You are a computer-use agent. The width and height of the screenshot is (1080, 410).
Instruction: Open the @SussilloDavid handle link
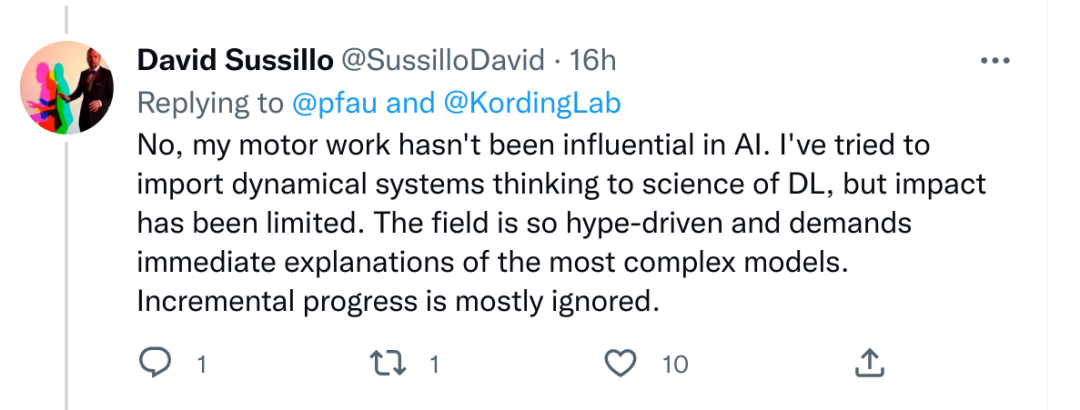(443, 61)
